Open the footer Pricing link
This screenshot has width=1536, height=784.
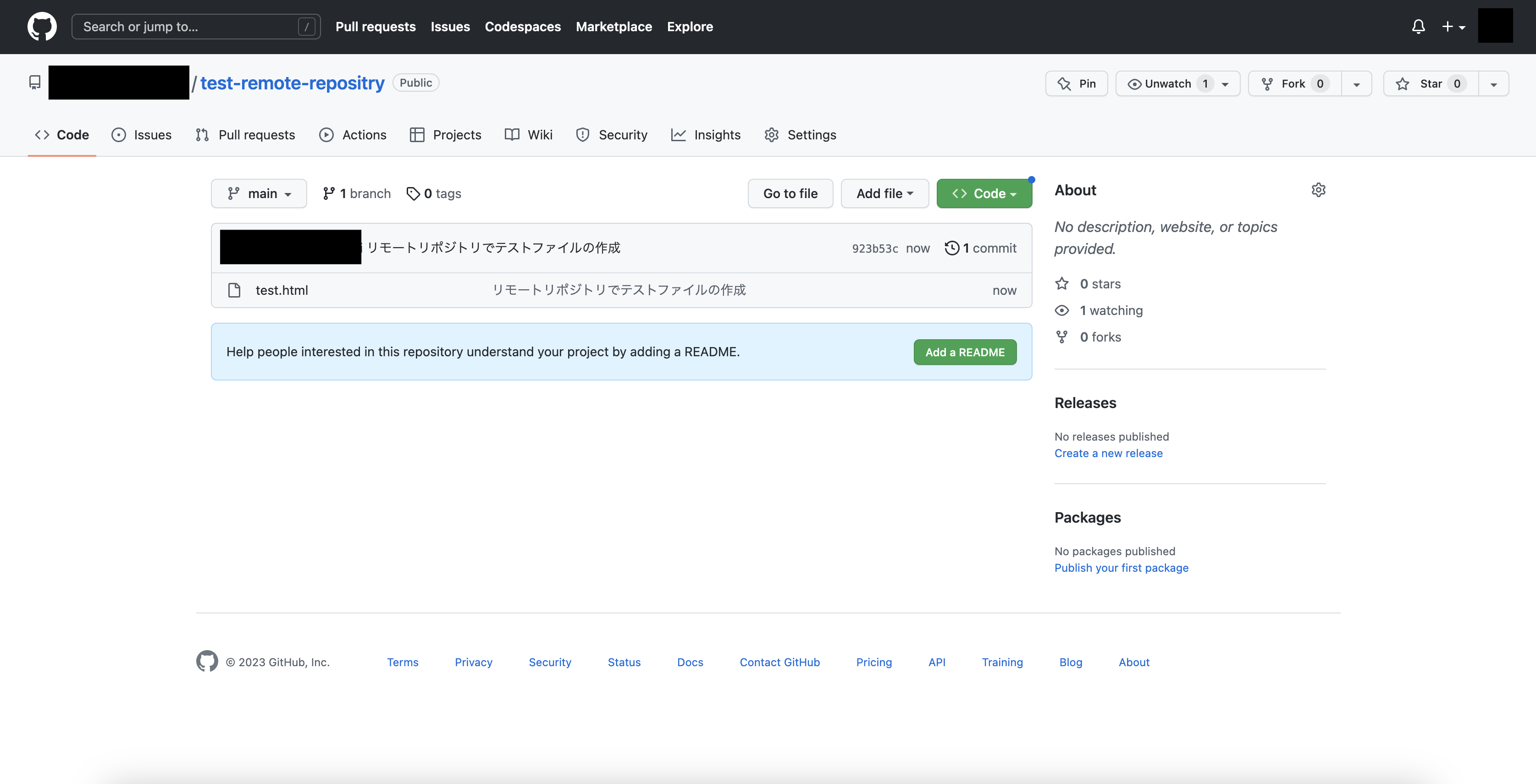[x=873, y=663]
